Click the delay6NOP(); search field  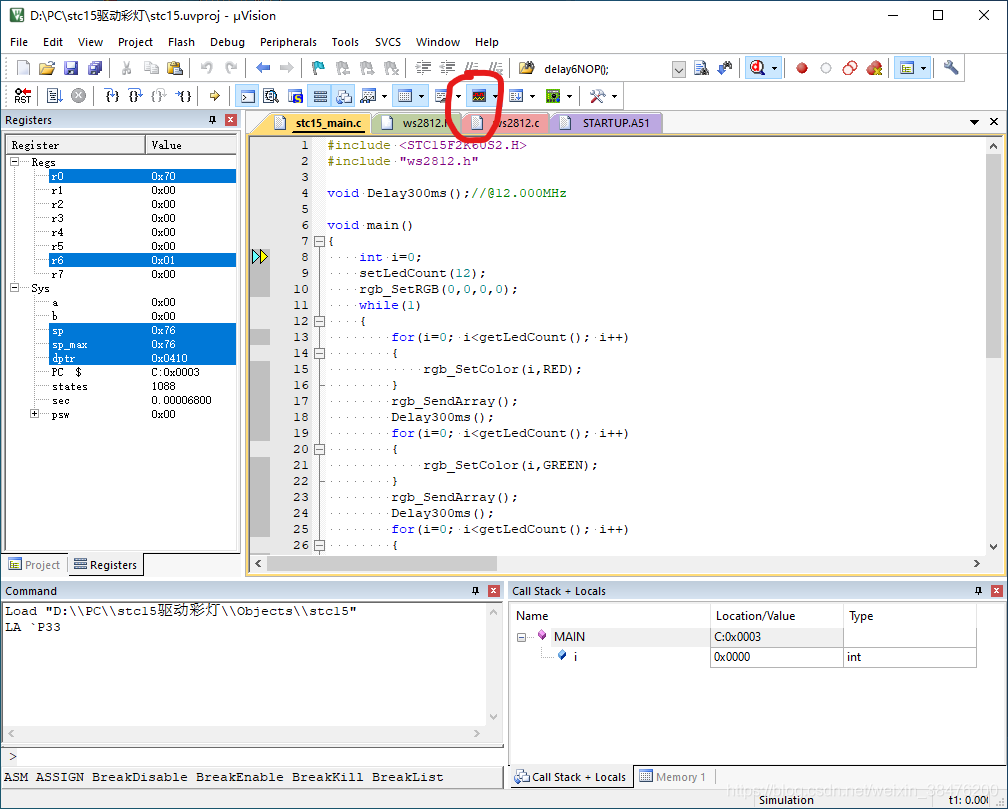pos(606,69)
